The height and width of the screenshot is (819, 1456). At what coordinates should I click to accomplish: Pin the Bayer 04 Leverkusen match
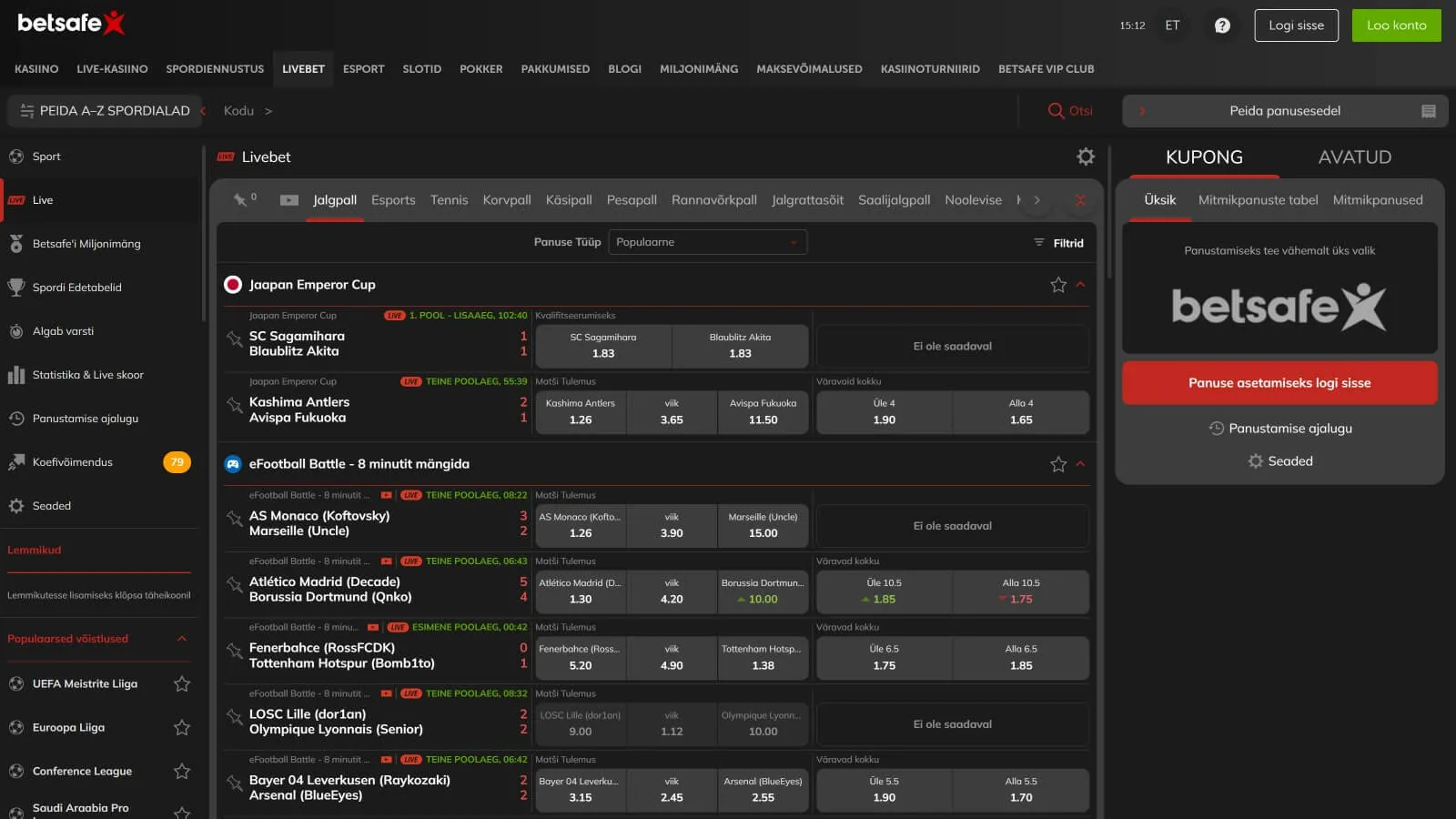click(234, 784)
